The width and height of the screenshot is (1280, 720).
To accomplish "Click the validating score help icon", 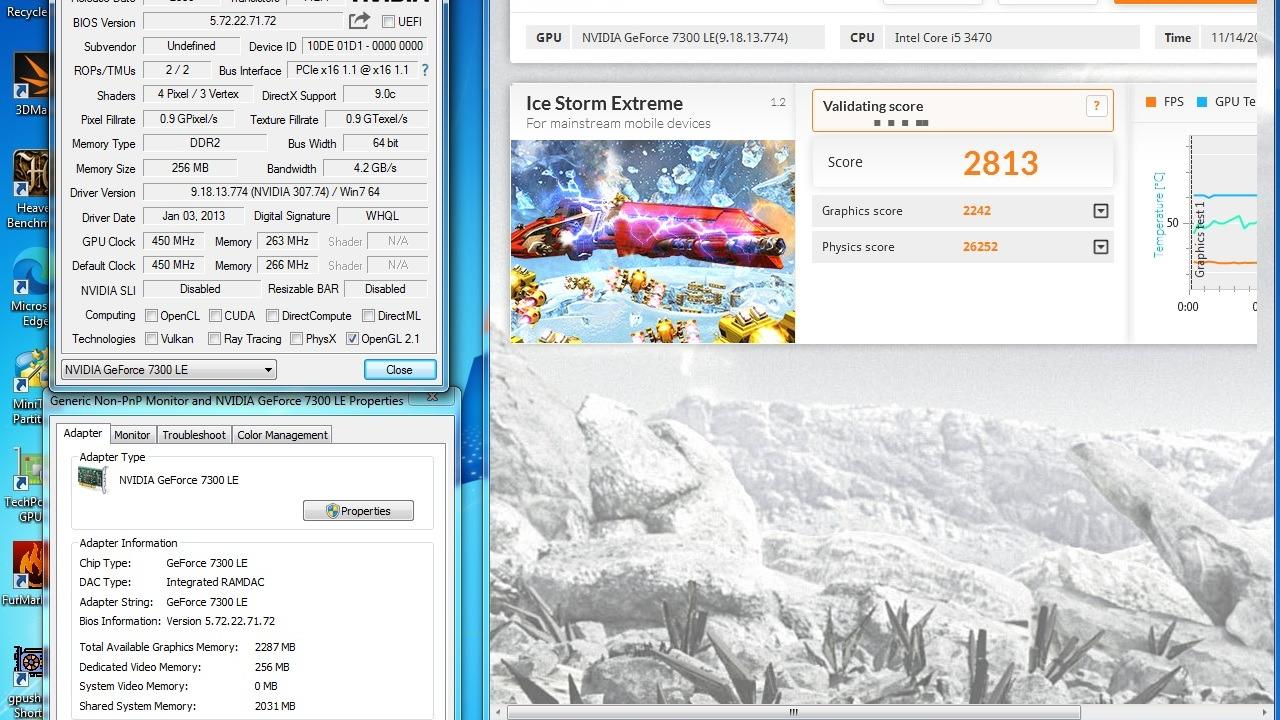I will (x=1096, y=106).
